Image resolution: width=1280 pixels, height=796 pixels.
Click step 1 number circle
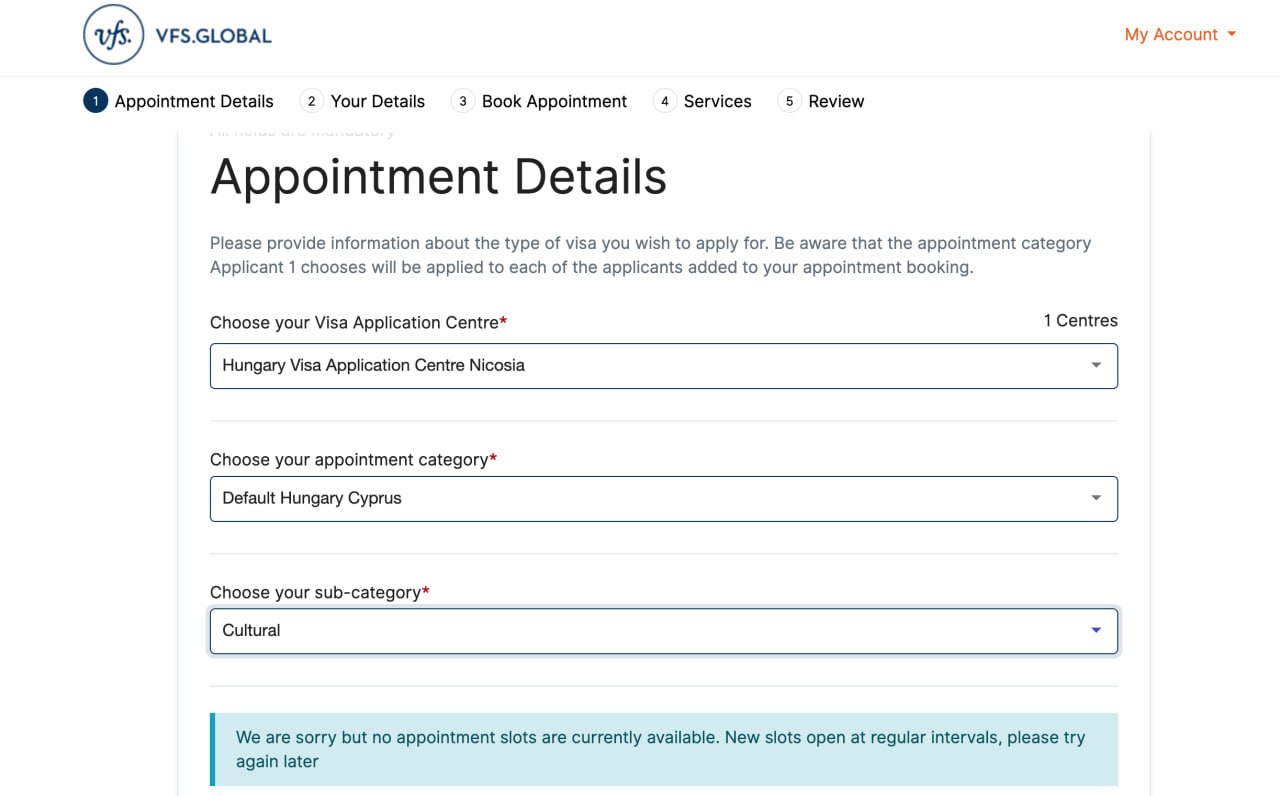pos(95,101)
